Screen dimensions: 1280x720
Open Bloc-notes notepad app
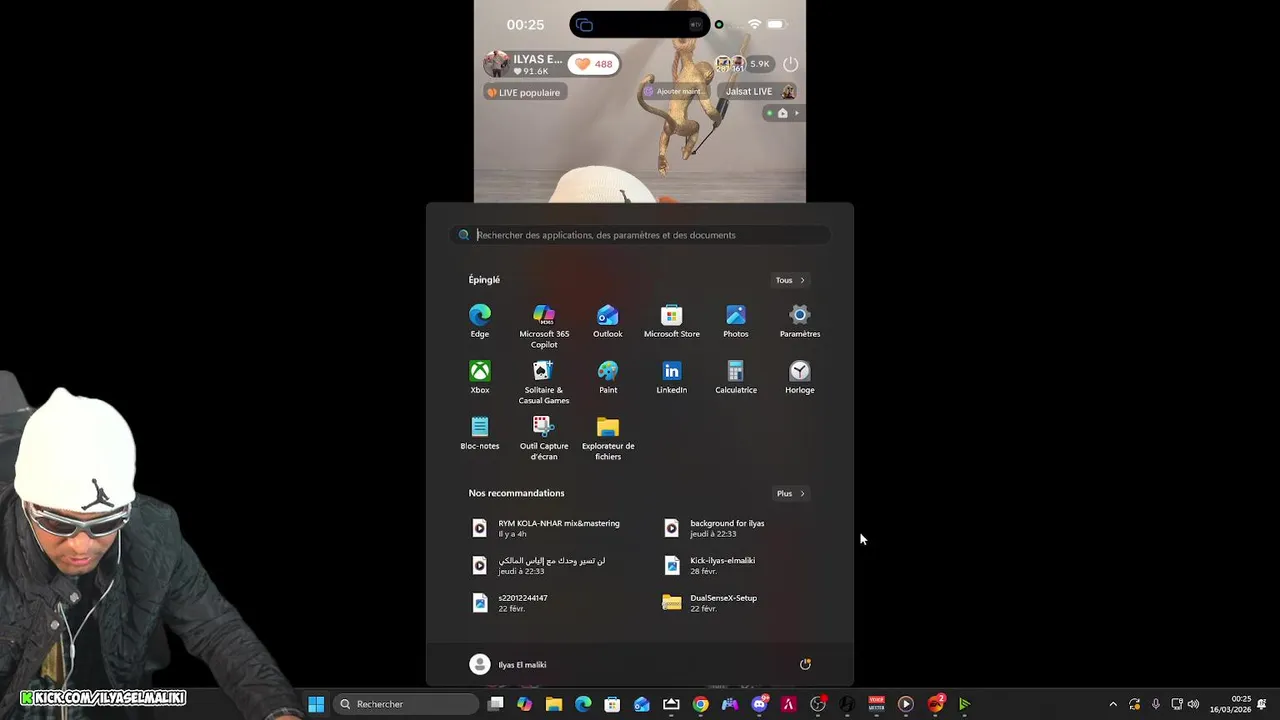pyautogui.click(x=480, y=433)
